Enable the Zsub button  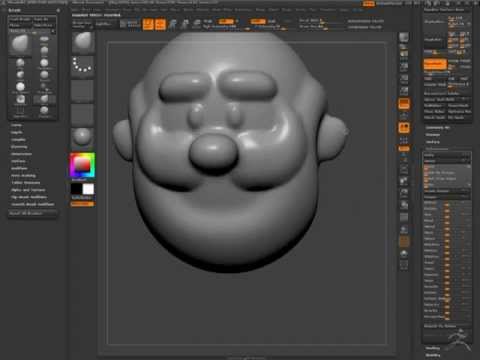pos(272,21)
